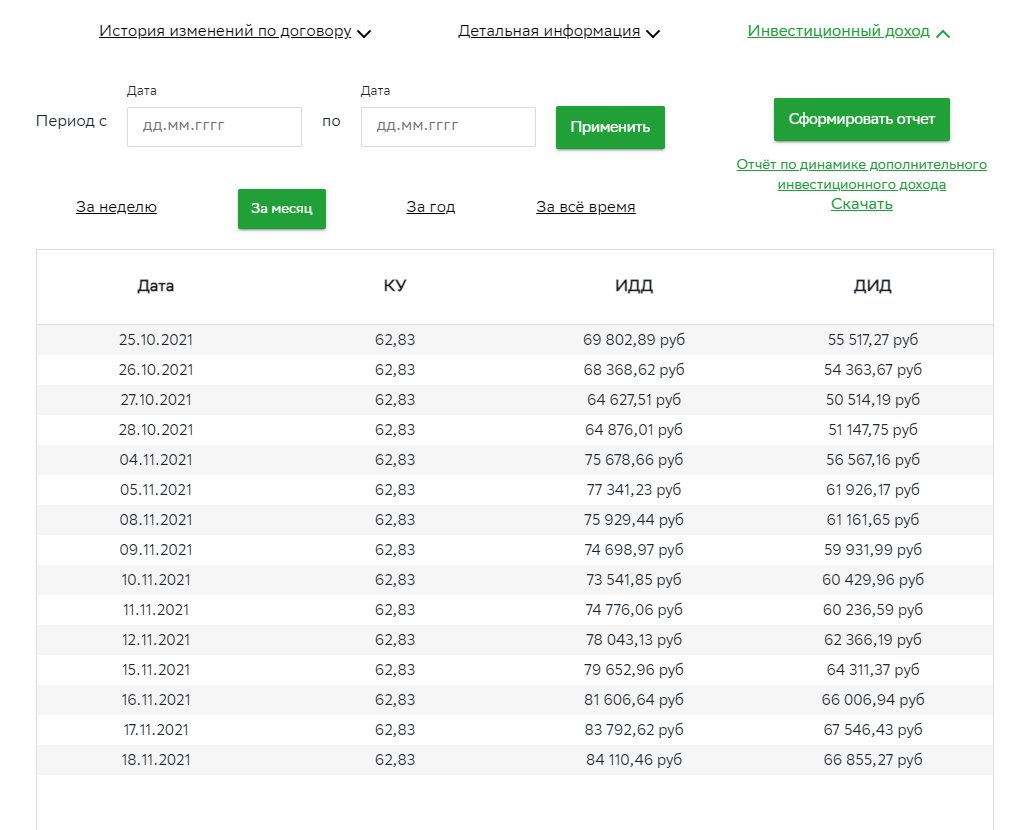
Task: Click ДИД value 56 567,16 руб
Action: (873, 460)
